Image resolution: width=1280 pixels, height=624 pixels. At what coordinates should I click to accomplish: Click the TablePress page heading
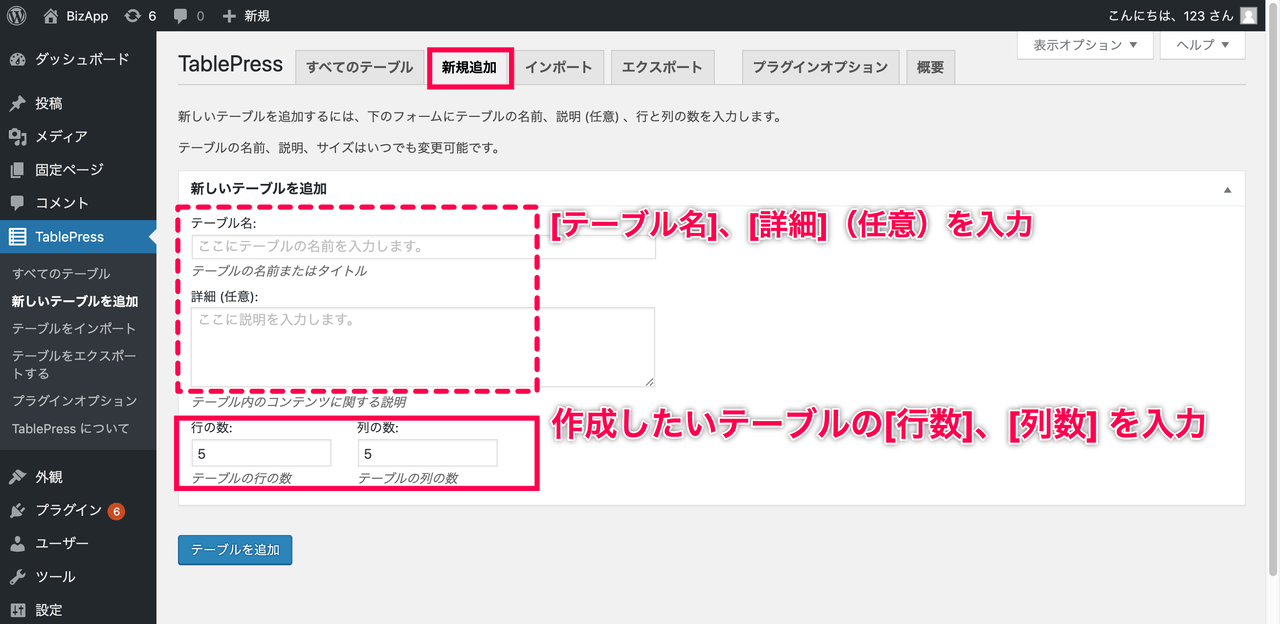[x=231, y=64]
